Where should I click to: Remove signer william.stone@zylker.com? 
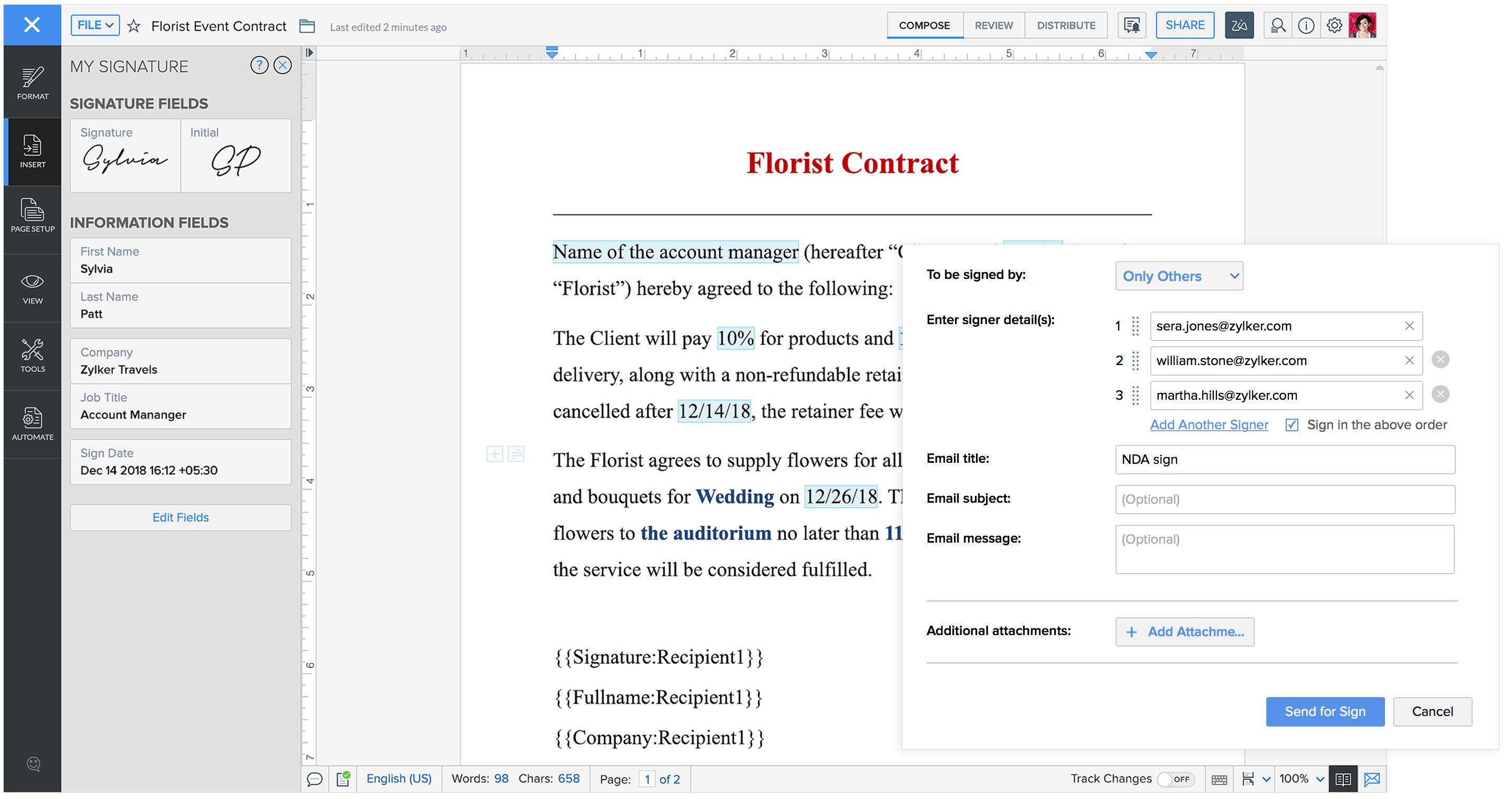[x=1440, y=360]
